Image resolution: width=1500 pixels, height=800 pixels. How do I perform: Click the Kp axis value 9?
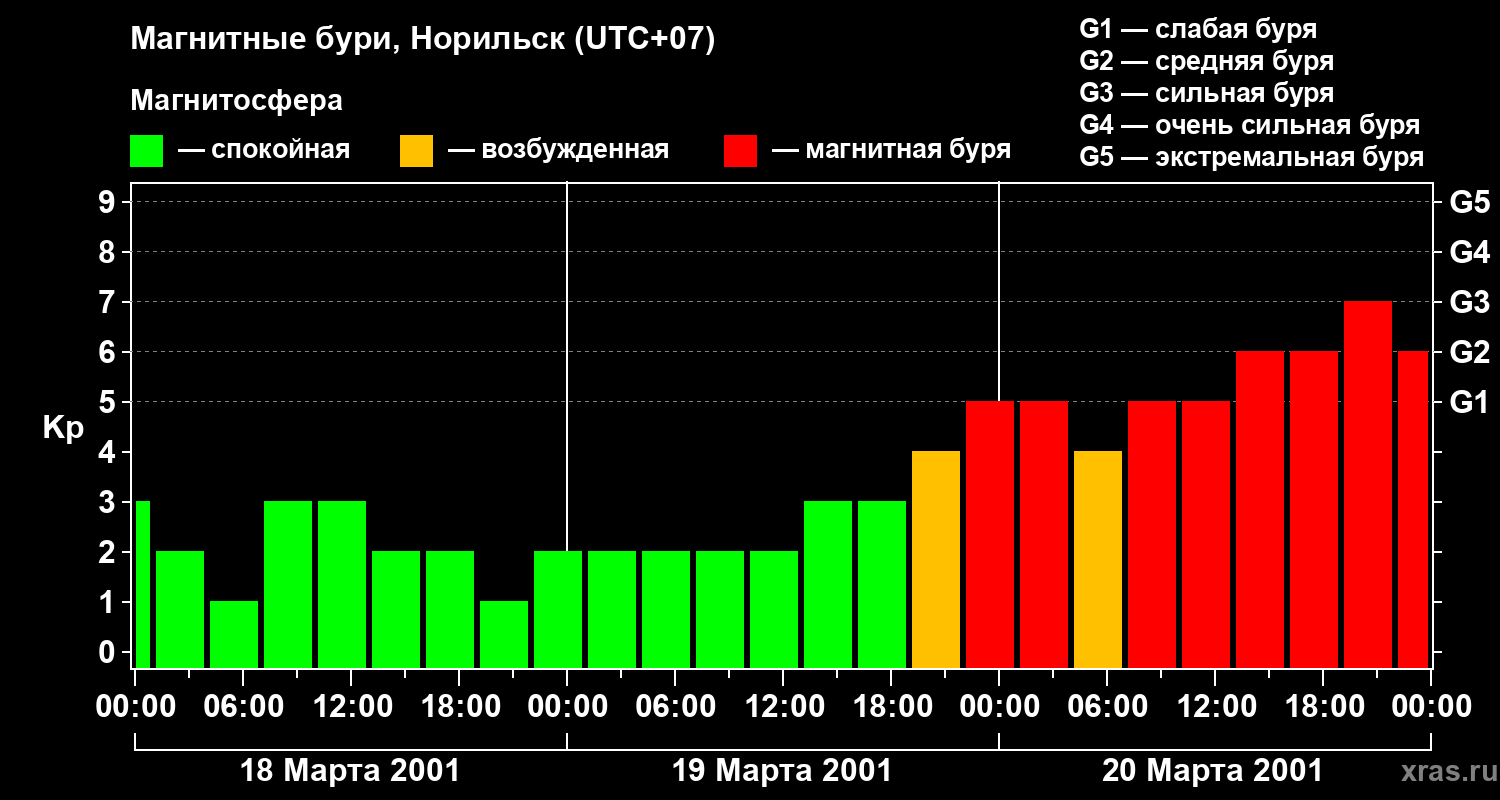click(109, 202)
